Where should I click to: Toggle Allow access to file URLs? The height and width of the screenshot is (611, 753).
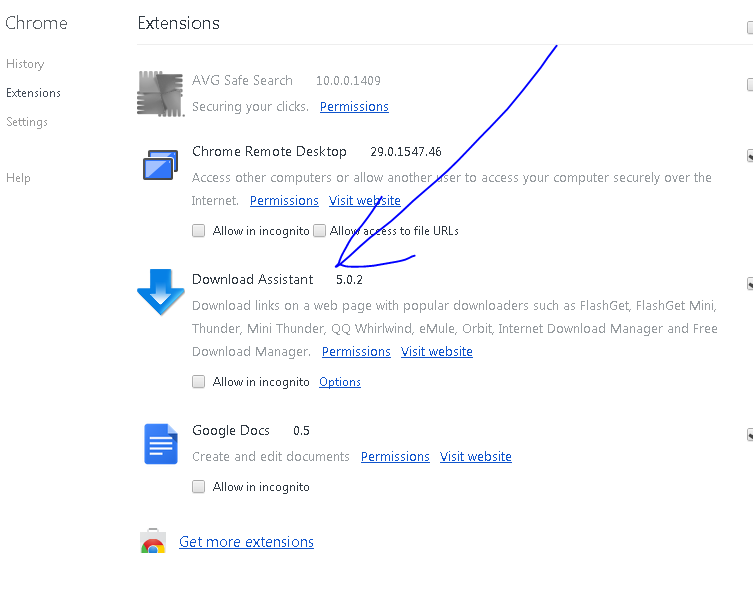click(x=319, y=231)
